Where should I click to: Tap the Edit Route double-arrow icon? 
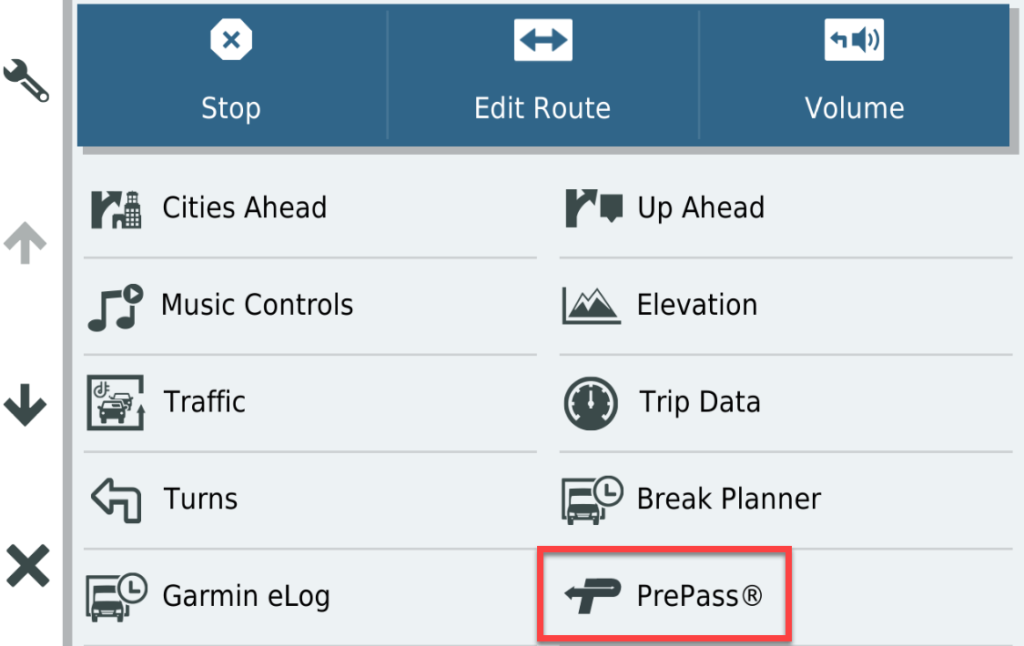(542, 40)
